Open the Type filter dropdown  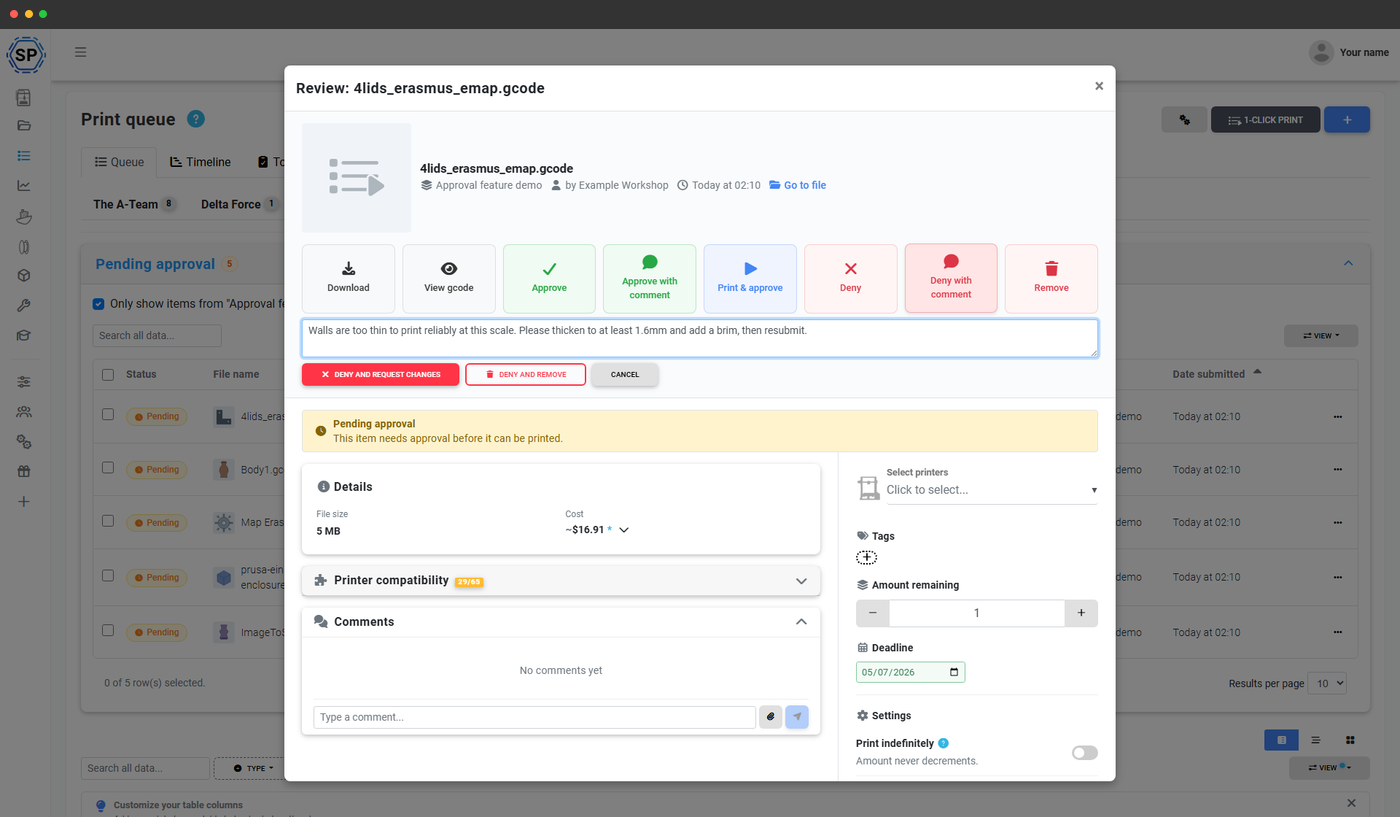253,768
